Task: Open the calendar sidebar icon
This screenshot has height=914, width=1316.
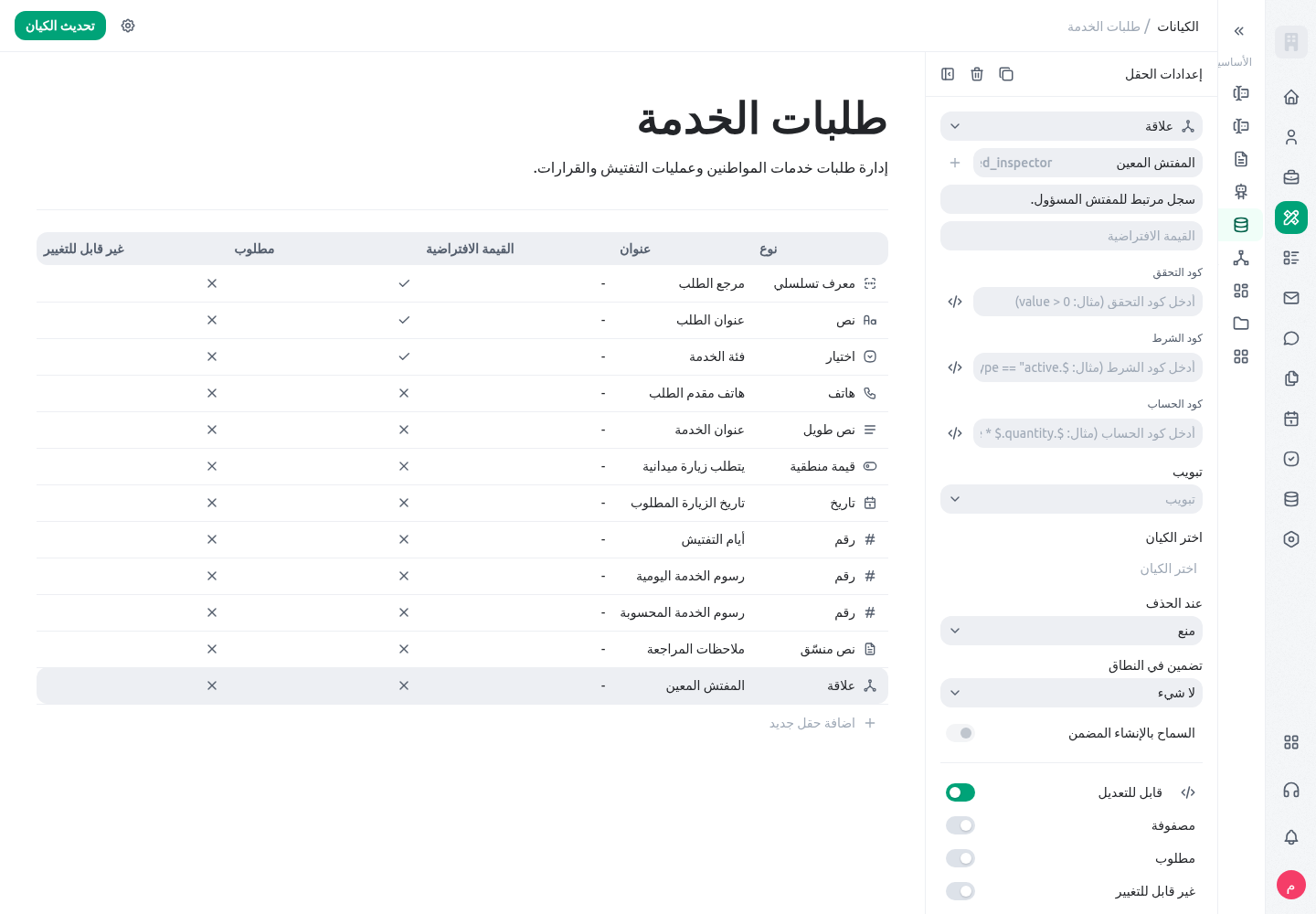Action: tap(1291, 419)
